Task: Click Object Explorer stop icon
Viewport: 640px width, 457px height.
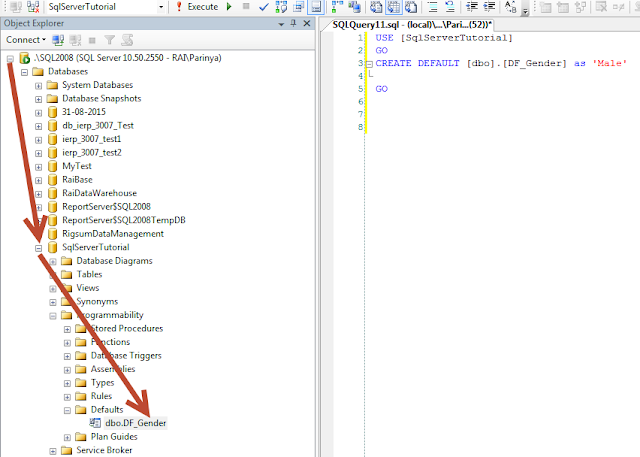Action: pos(92,40)
